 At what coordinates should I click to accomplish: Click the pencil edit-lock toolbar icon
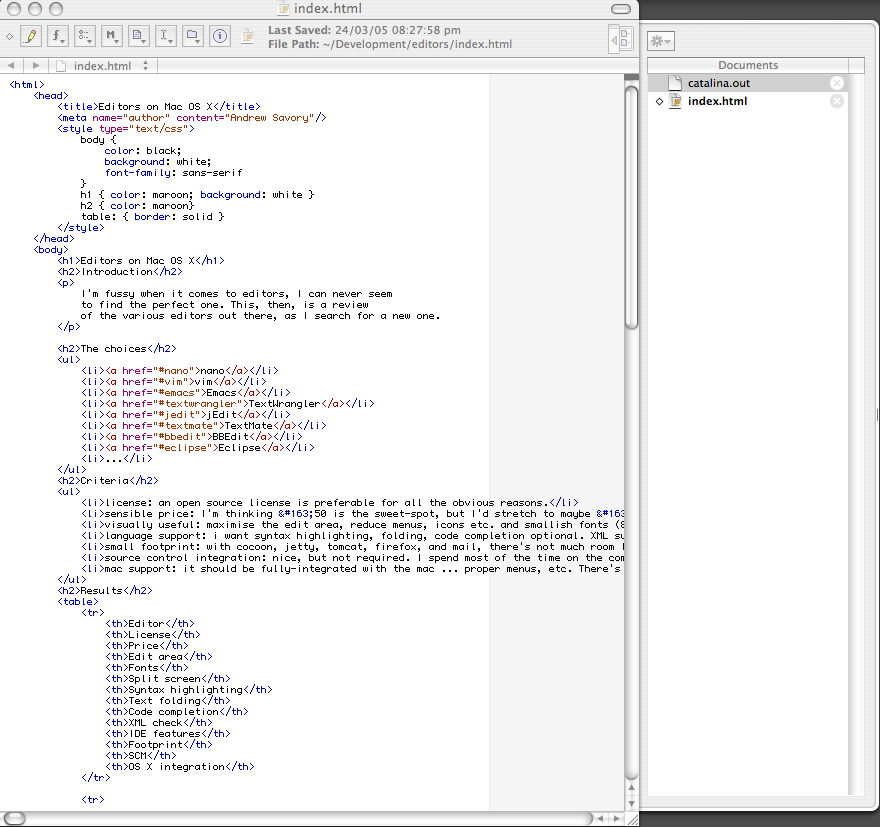[31, 36]
